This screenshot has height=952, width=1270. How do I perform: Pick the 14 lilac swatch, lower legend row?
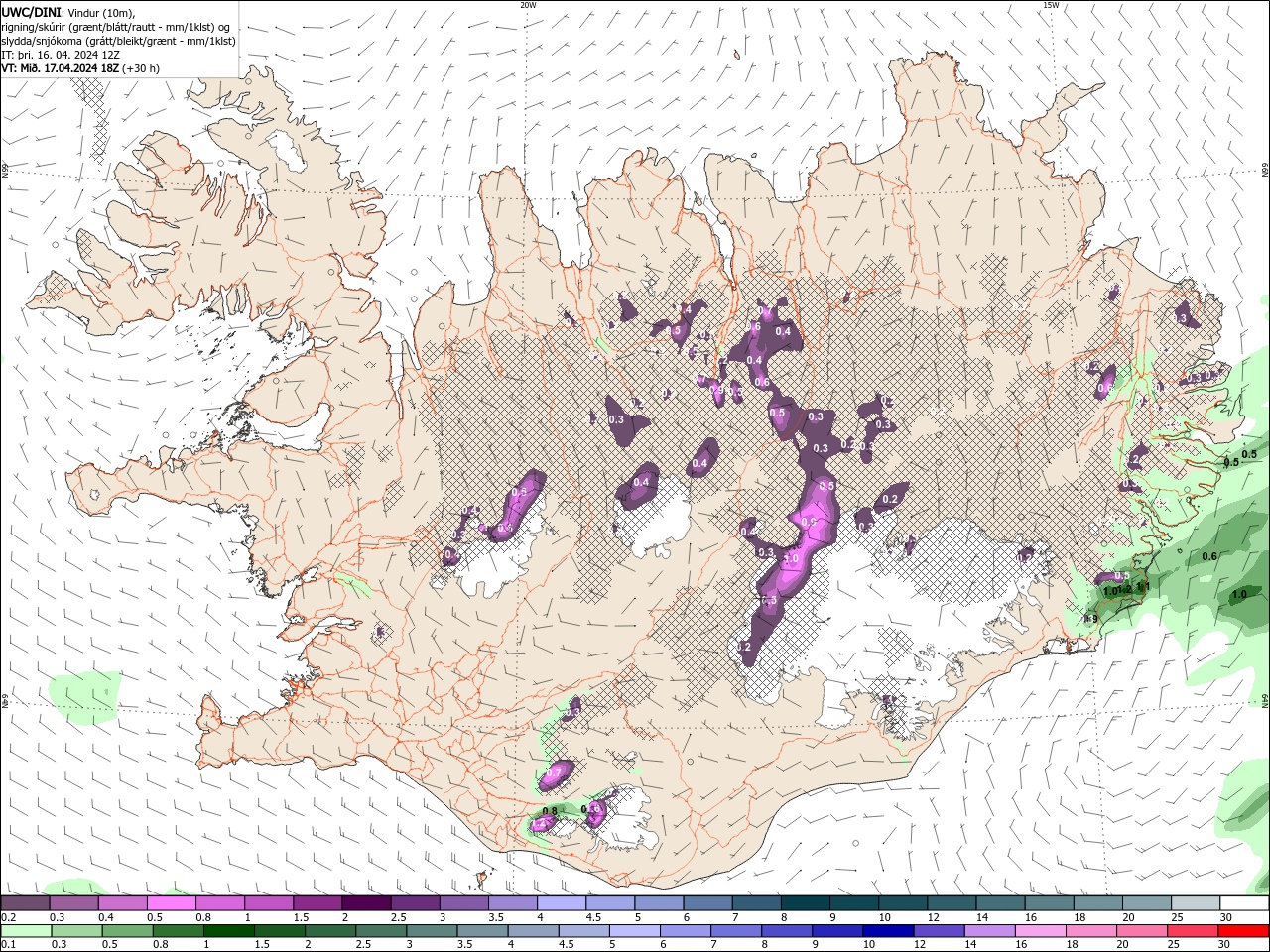988,931
